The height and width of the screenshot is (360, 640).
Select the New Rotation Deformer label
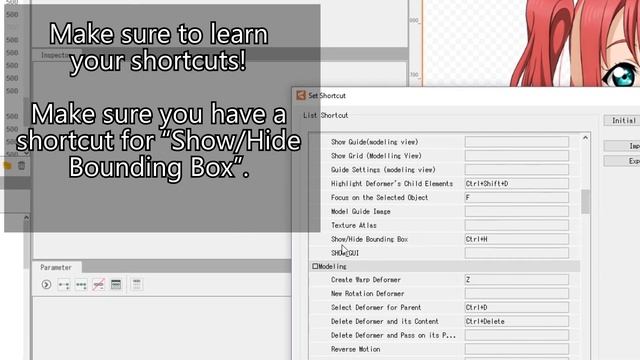tap(367, 293)
